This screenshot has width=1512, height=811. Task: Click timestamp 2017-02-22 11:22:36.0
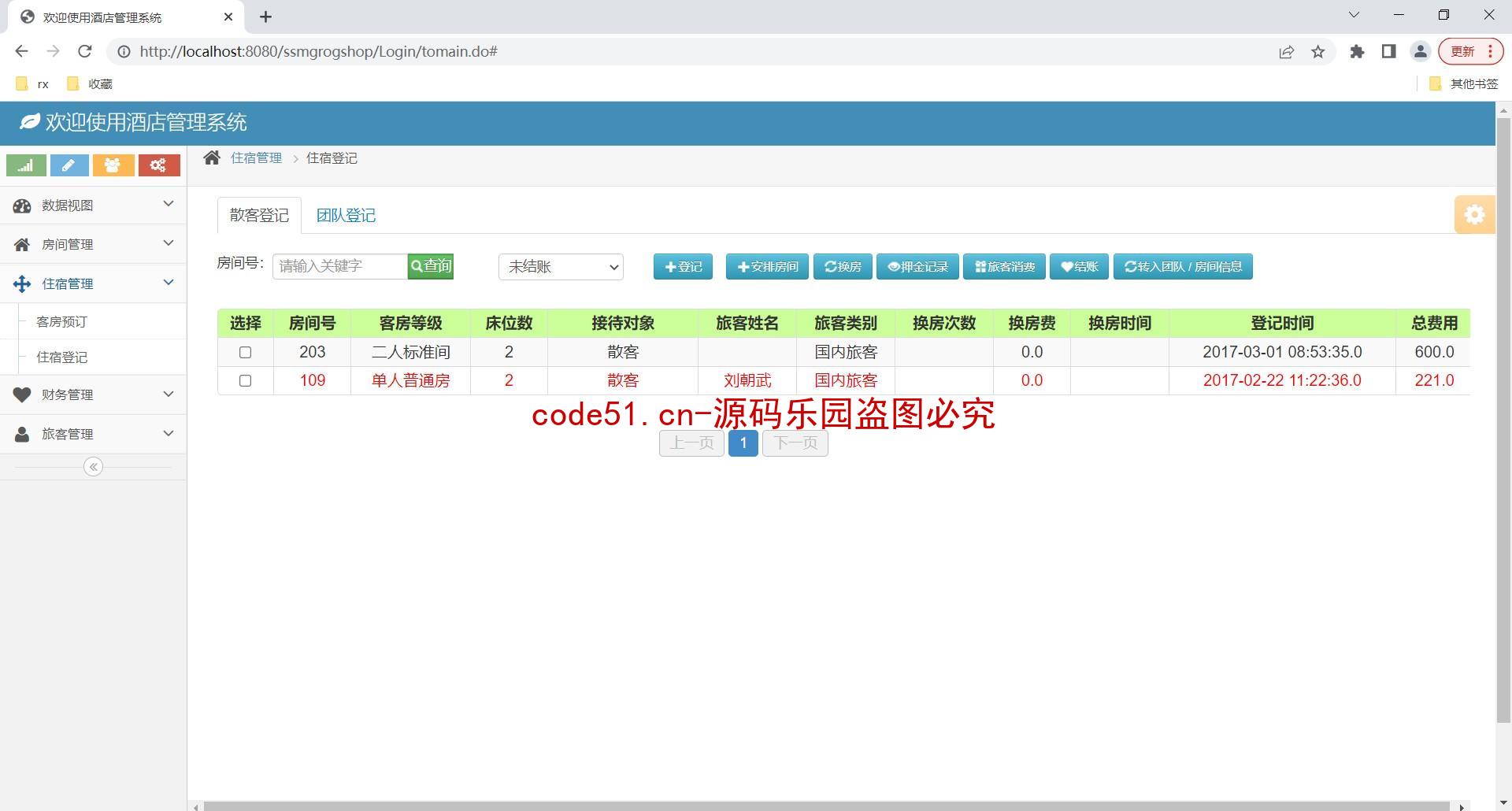pos(1282,380)
